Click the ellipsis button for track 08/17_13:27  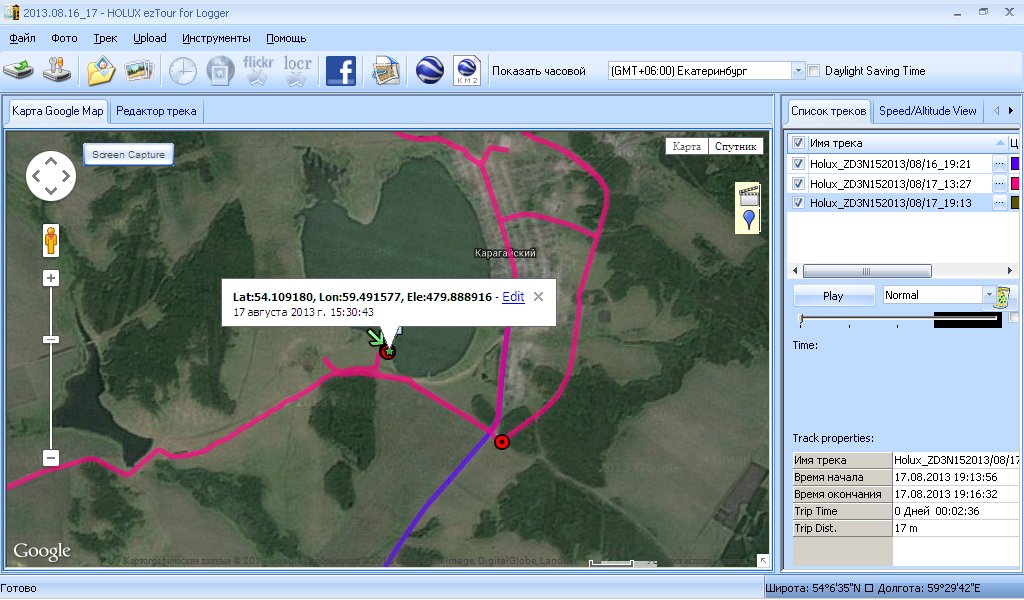point(999,183)
